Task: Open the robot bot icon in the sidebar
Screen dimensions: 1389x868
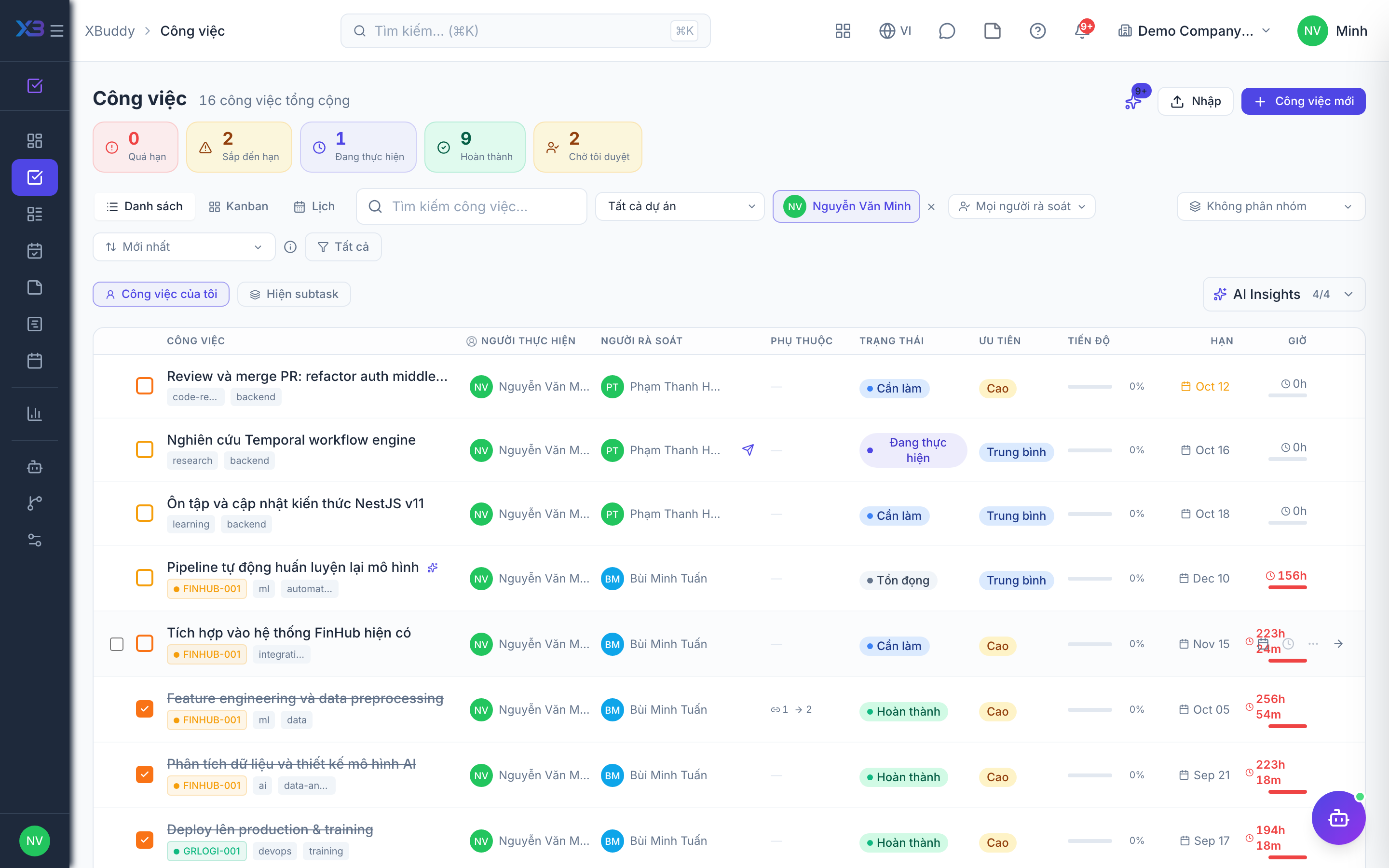Action: 34,467
